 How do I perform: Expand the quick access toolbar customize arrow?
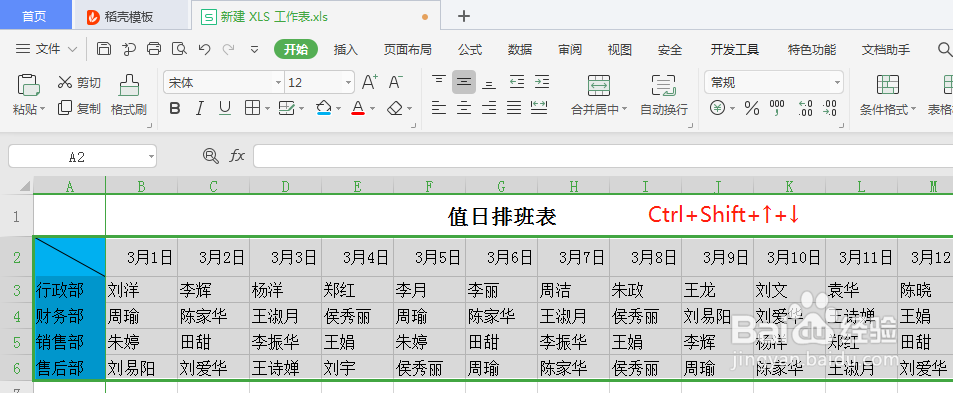(x=255, y=50)
